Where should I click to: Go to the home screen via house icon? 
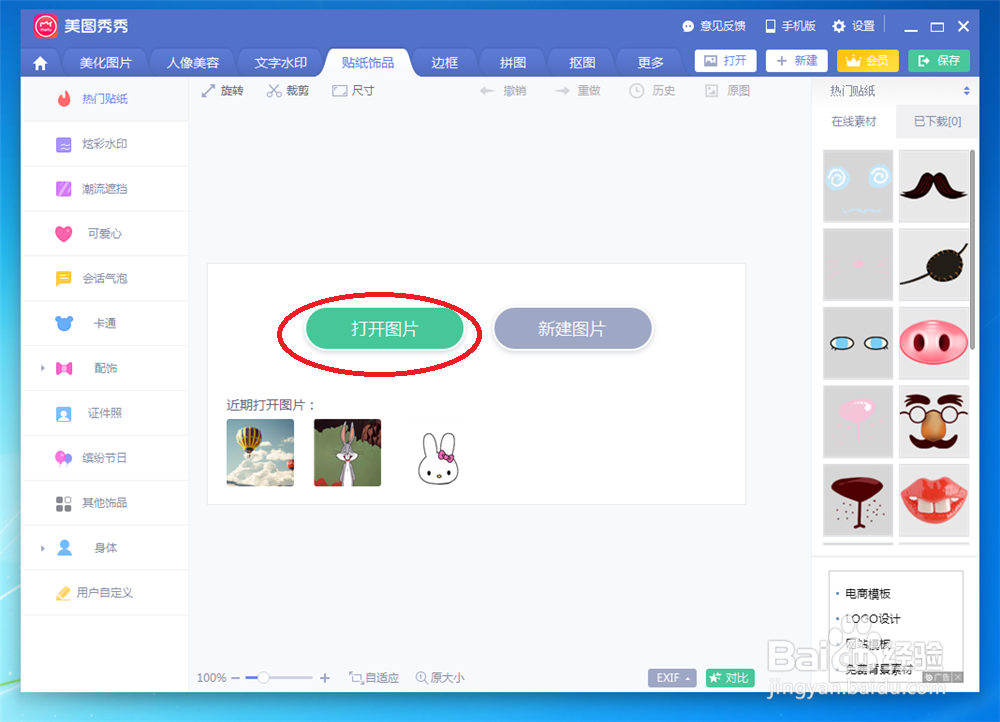tap(40, 63)
